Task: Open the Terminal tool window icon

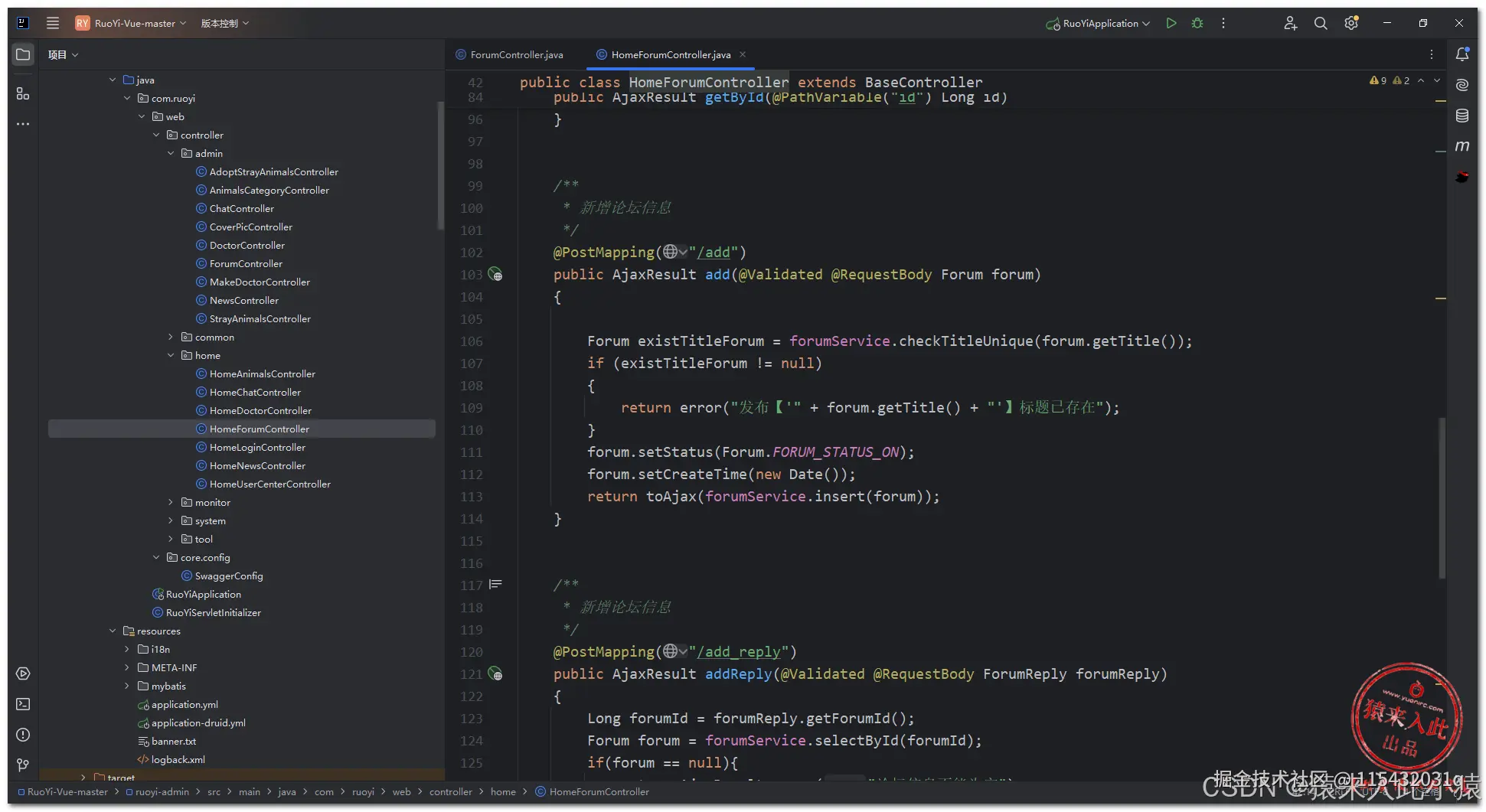Action: [23, 704]
